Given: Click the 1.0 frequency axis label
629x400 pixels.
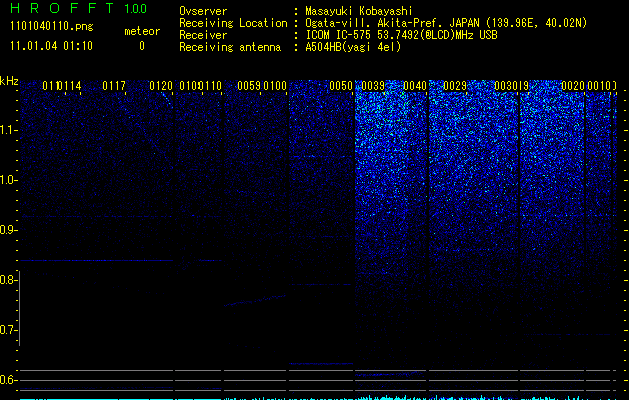Looking at the screenshot, I should pos(7,180).
